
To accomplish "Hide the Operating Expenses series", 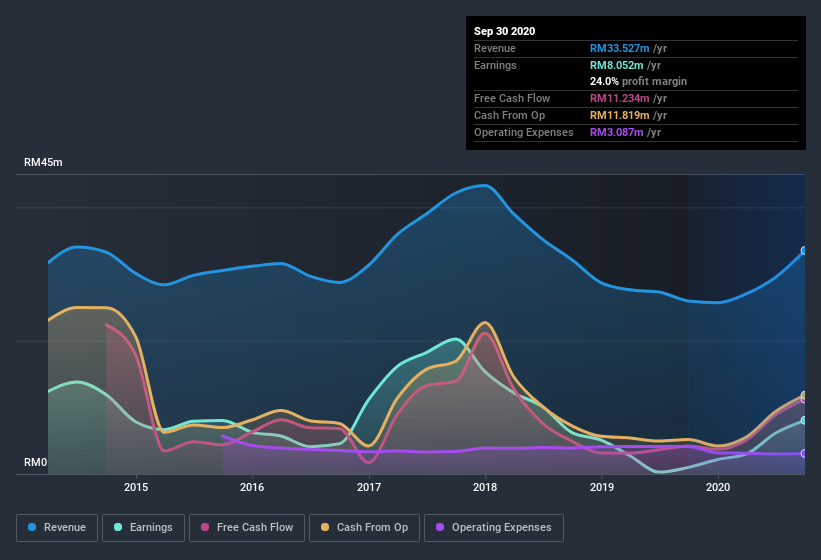I will coord(494,528).
